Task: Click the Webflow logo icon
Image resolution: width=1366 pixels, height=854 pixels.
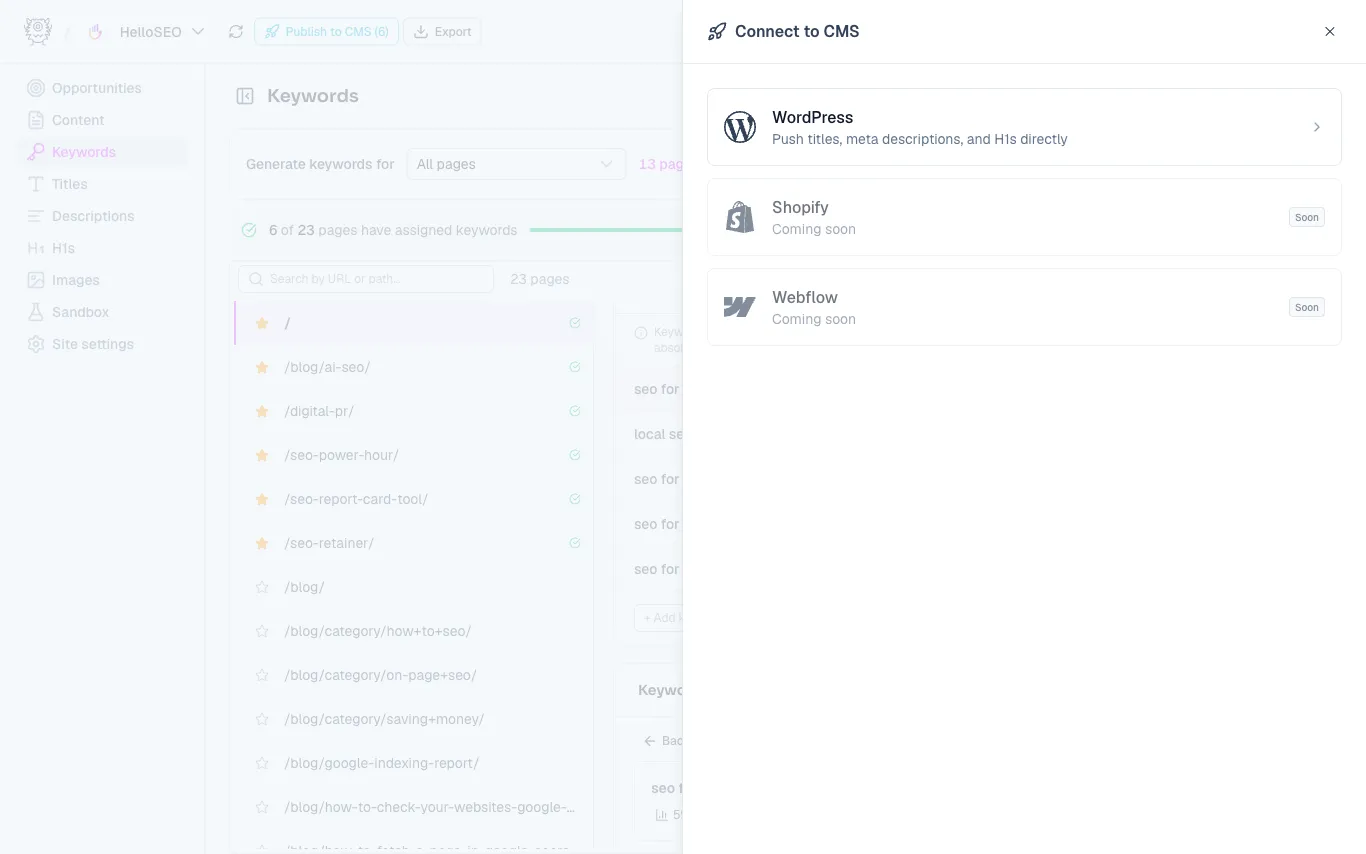Action: [x=740, y=307]
